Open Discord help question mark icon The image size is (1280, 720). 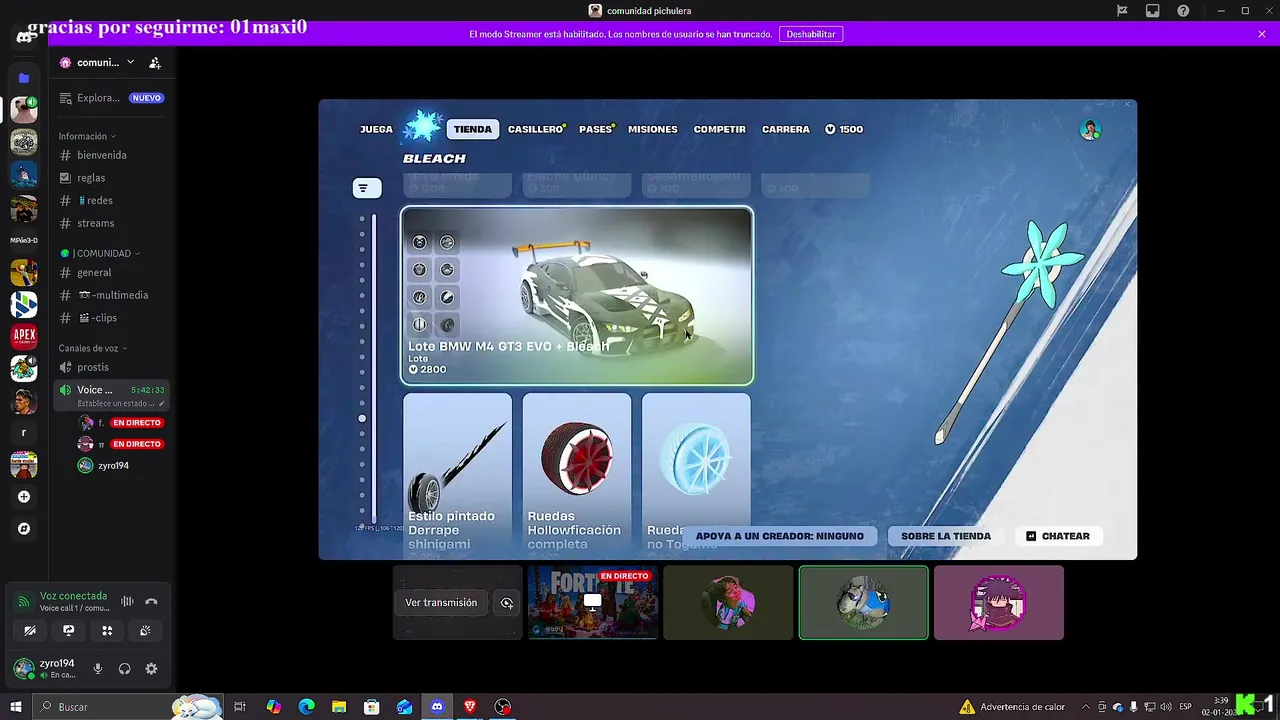tap(1184, 11)
